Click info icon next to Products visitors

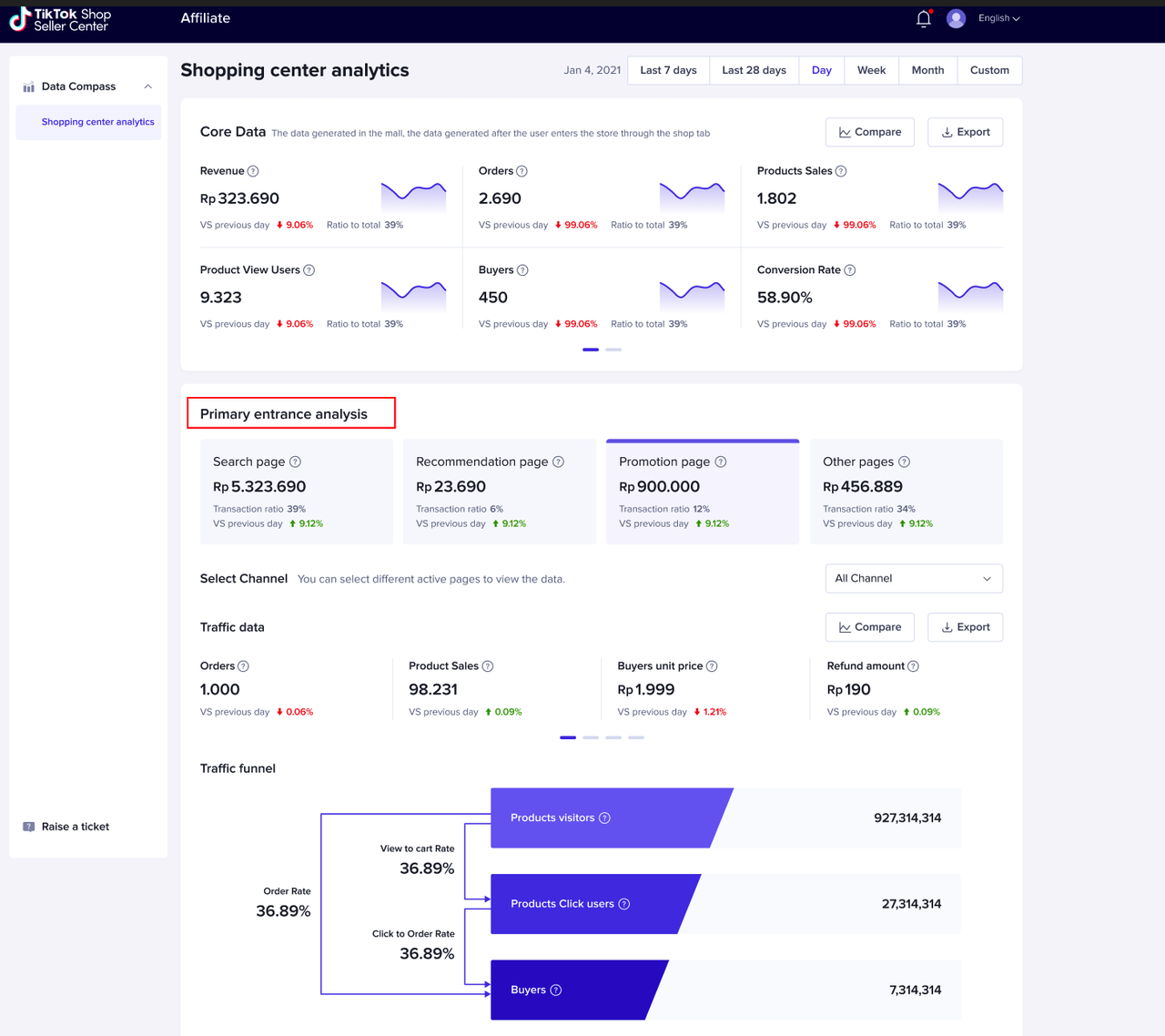point(604,818)
